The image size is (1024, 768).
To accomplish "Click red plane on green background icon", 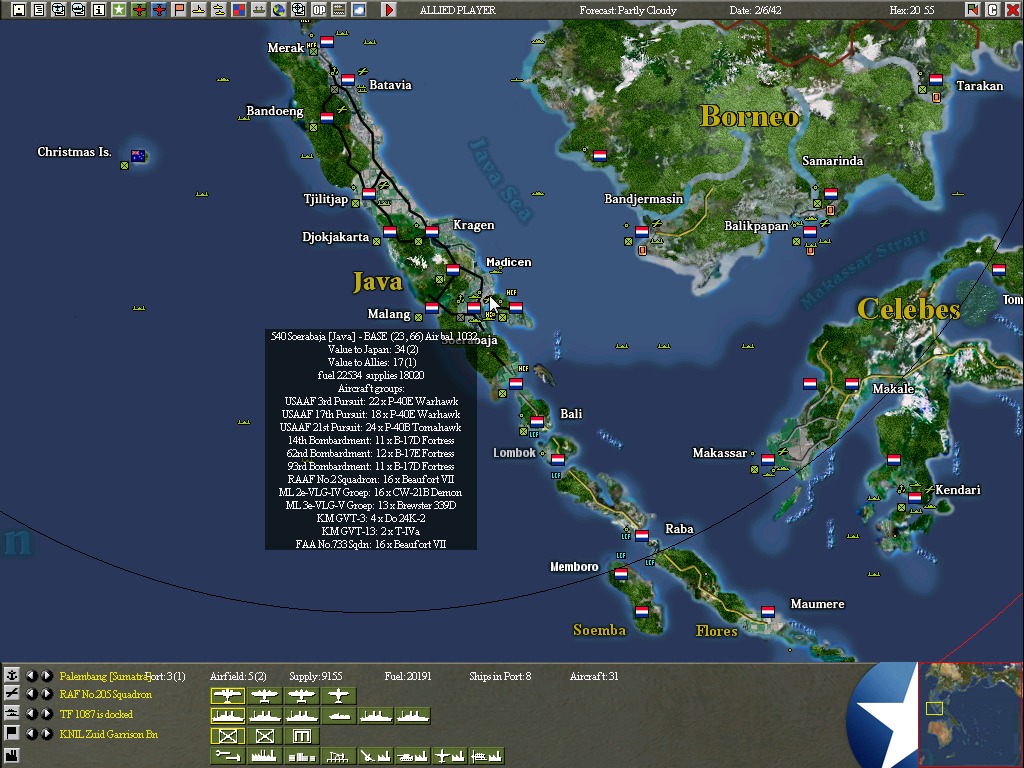I will (x=138, y=10).
